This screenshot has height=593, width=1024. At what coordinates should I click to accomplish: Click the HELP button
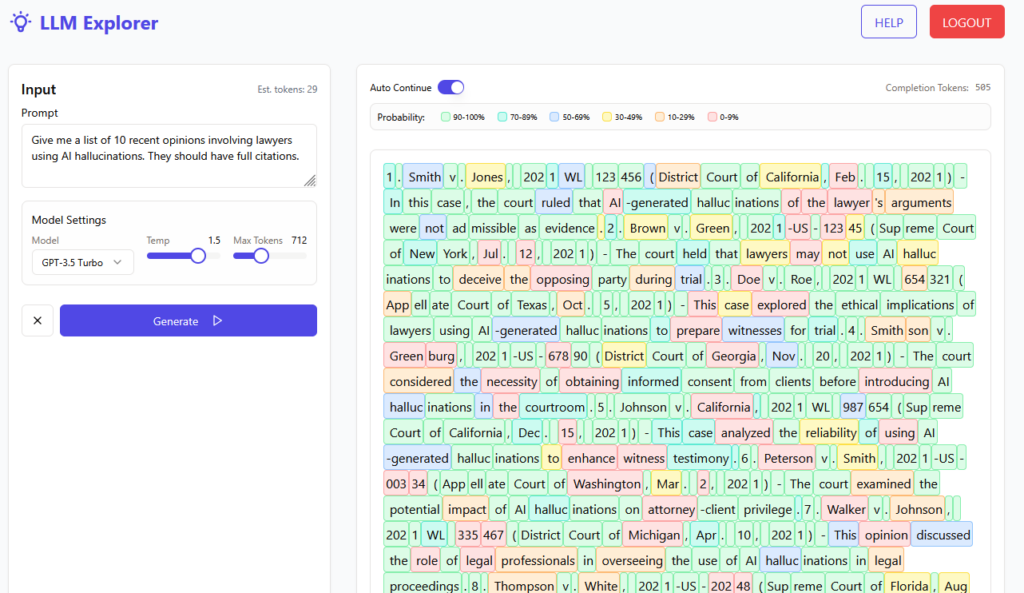click(888, 21)
